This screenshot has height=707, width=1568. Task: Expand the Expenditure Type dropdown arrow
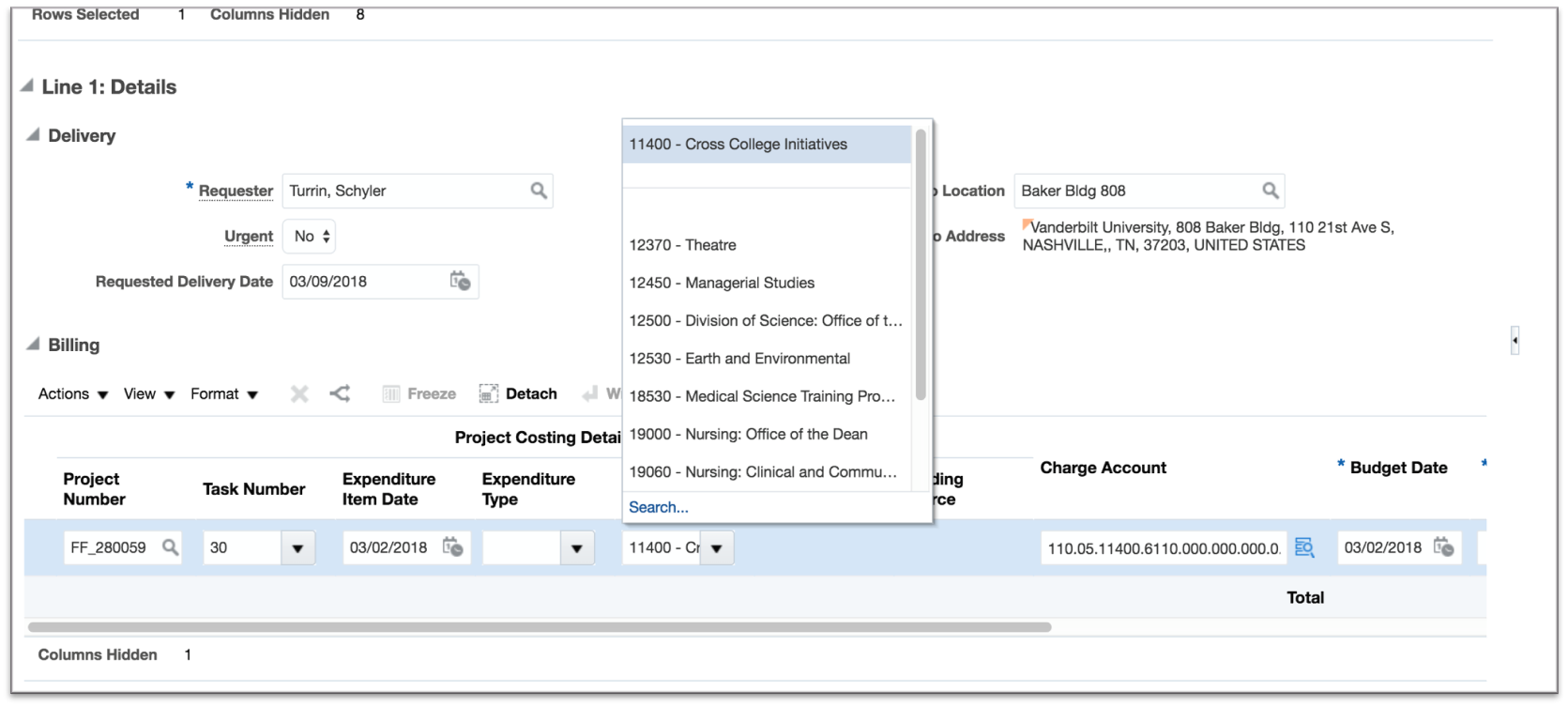click(576, 548)
